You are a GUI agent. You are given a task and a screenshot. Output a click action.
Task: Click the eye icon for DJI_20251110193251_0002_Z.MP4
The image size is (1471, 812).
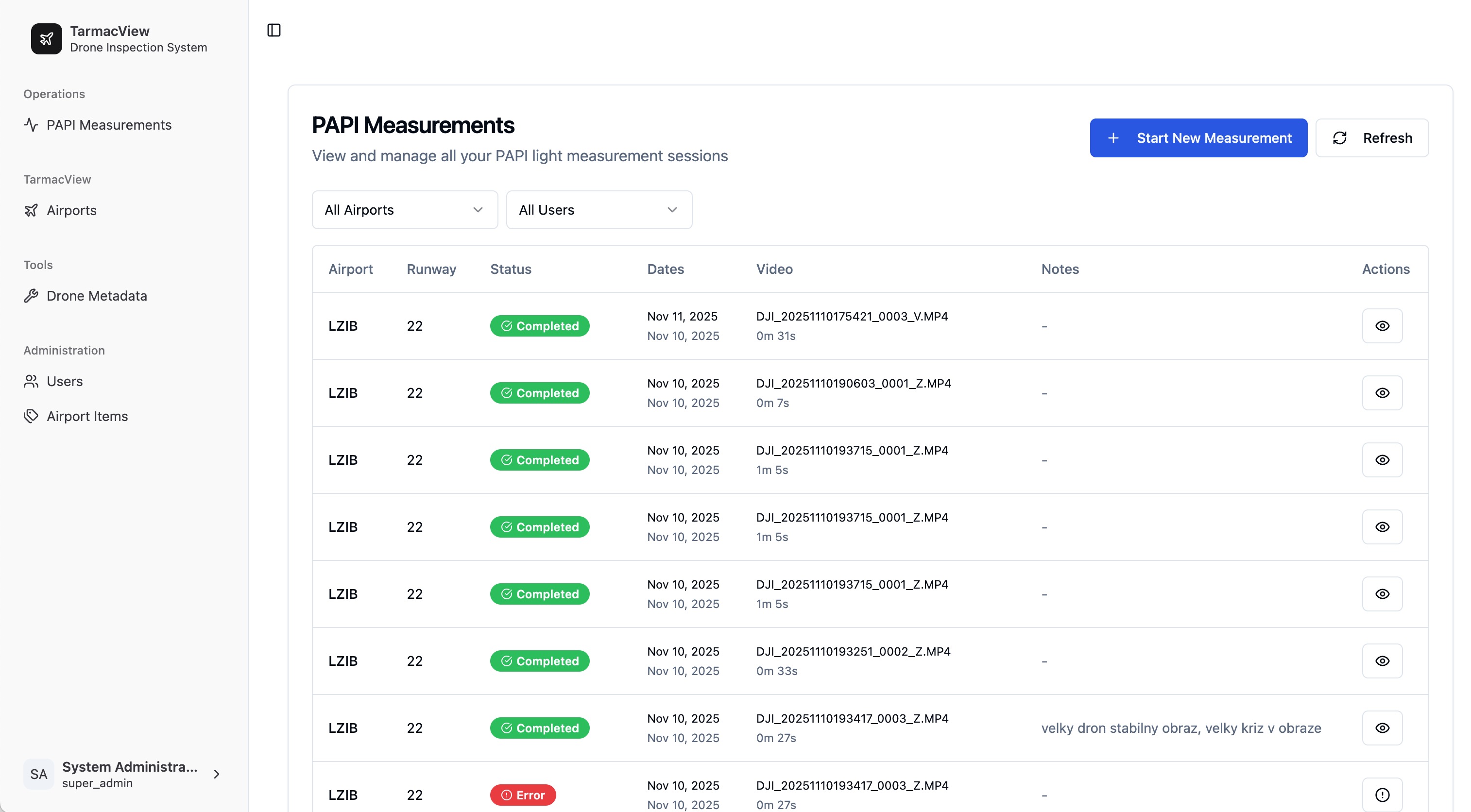1382,660
